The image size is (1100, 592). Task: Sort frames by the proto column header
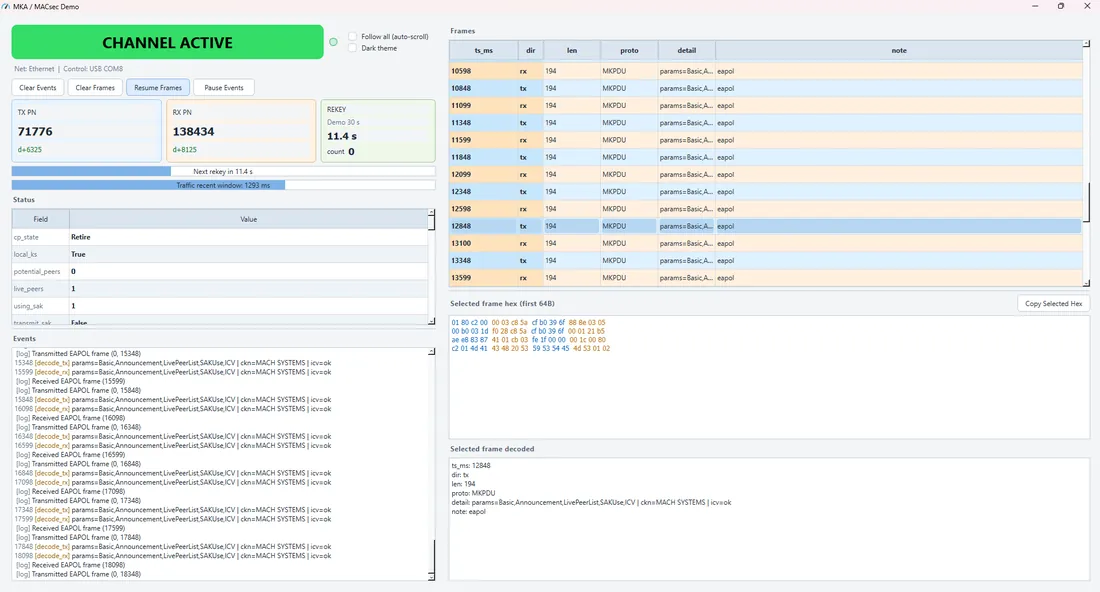(x=629, y=51)
